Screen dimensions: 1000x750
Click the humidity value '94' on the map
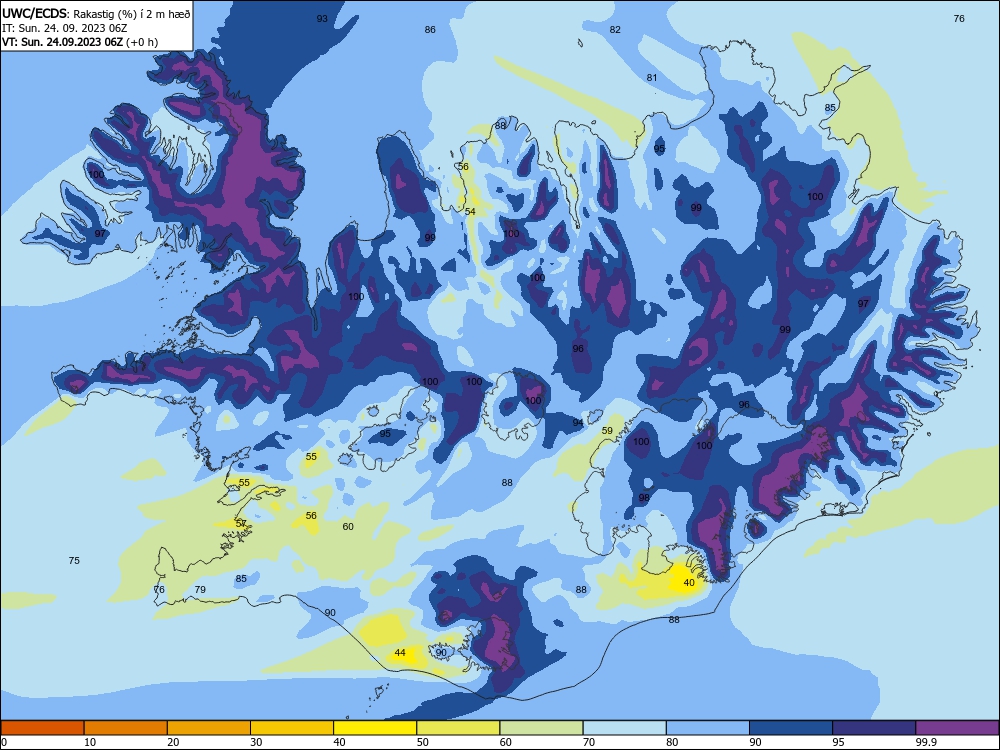tap(578, 423)
